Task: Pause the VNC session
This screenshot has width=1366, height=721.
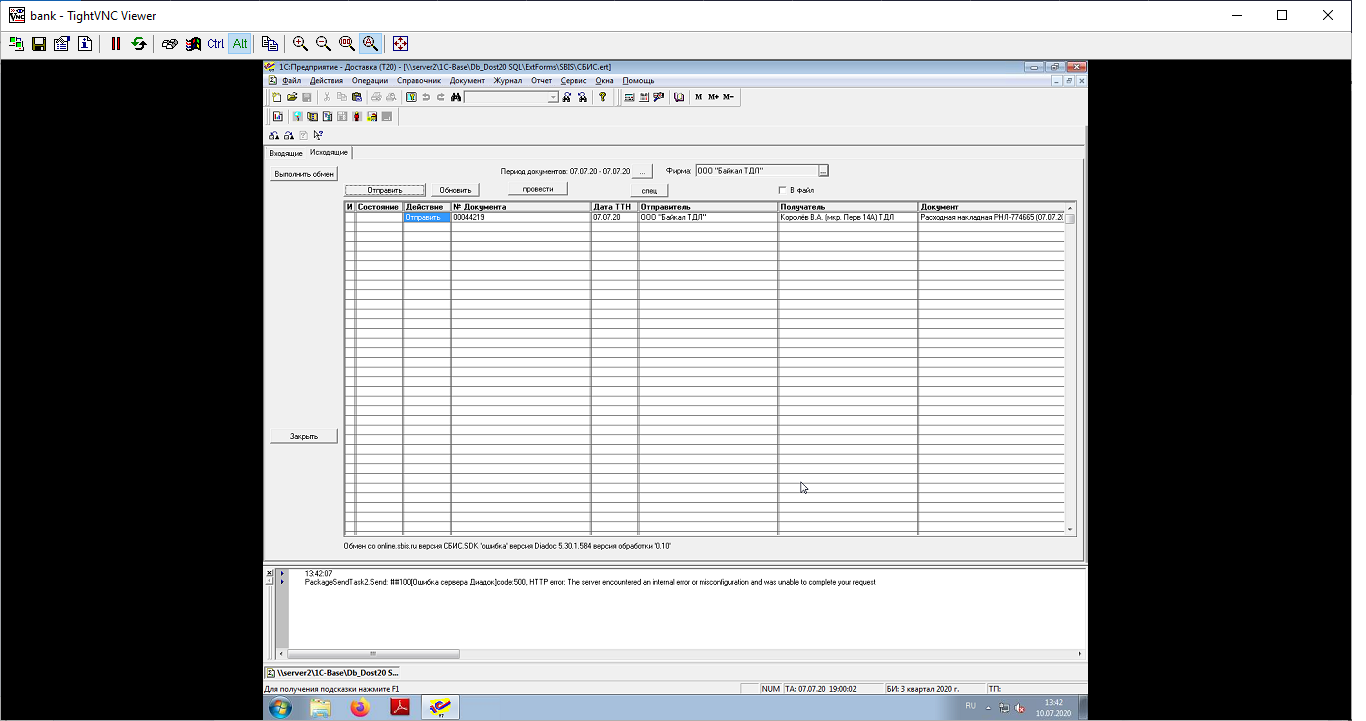Action: click(x=116, y=44)
